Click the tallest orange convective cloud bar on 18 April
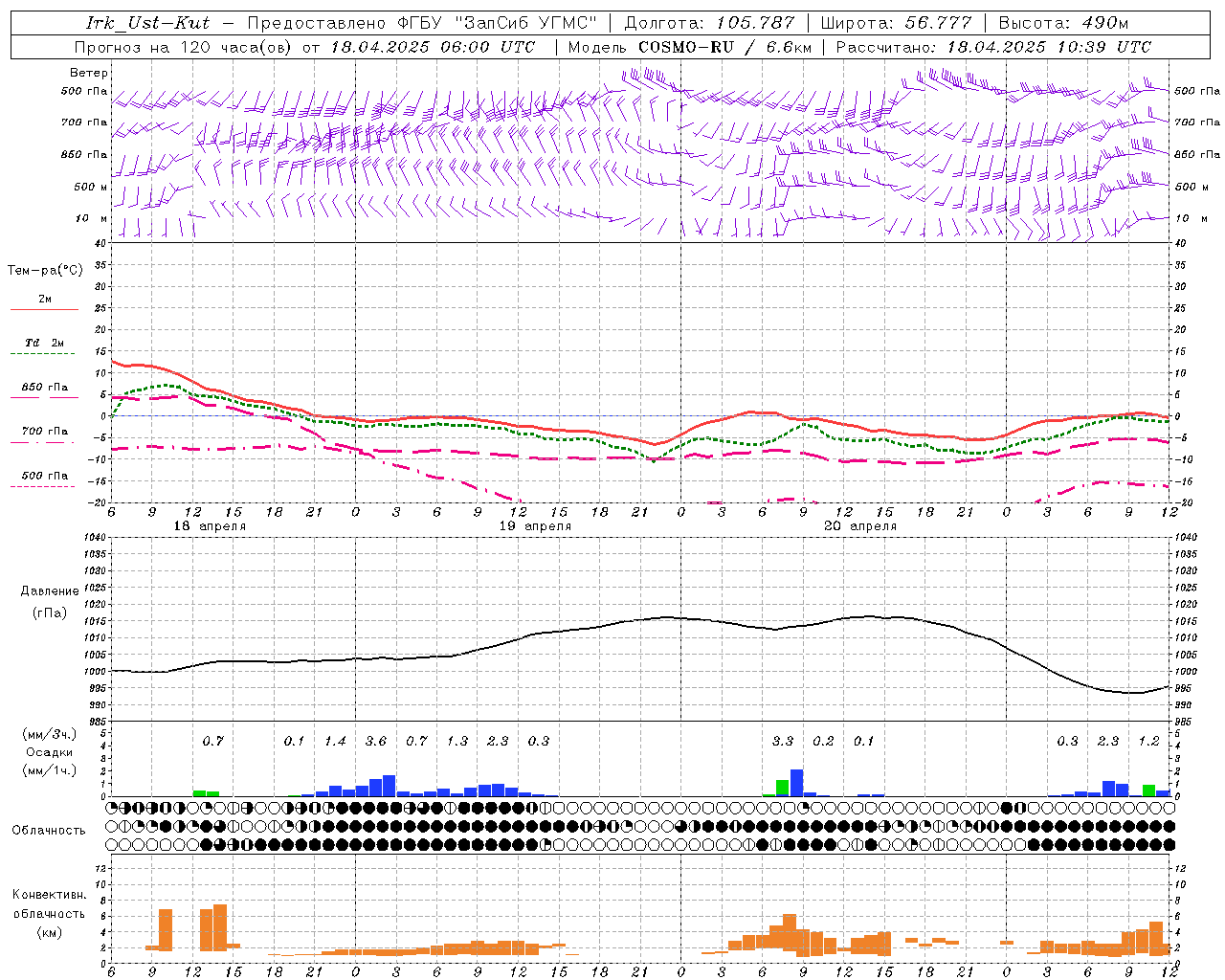 [x=220, y=927]
